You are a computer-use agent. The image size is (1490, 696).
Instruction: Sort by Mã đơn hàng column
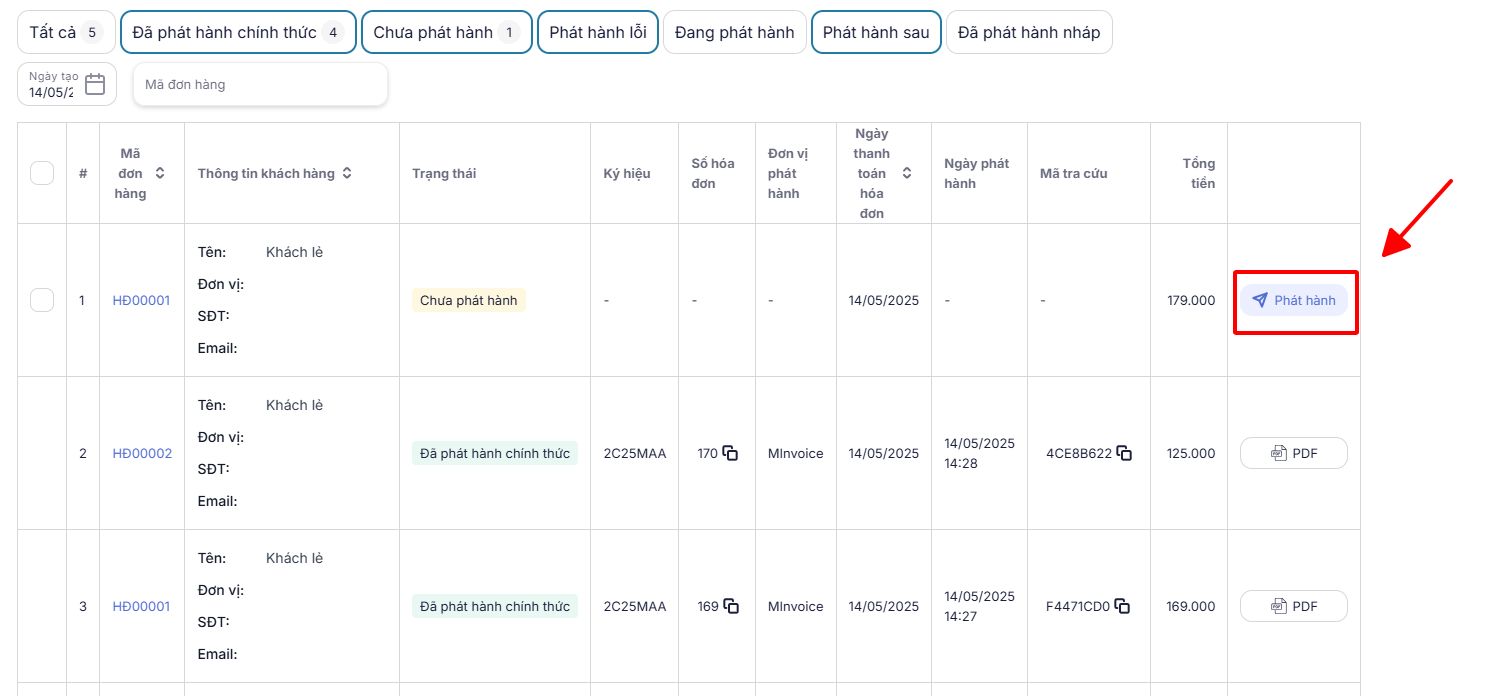(160, 173)
